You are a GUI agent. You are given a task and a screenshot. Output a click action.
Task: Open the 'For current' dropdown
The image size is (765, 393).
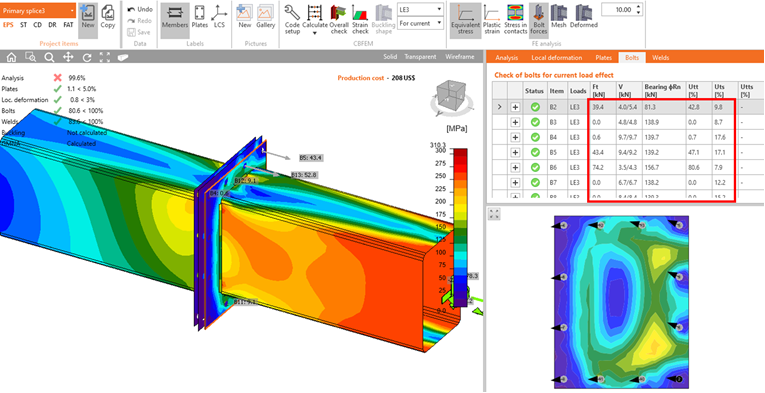[x=420, y=23]
